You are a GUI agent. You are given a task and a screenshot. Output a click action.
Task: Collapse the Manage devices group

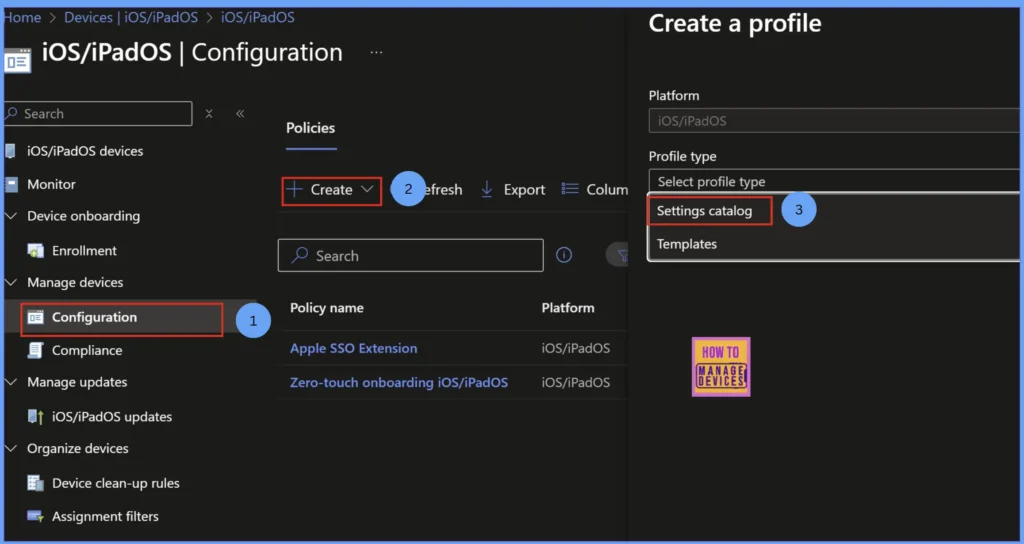(11, 283)
